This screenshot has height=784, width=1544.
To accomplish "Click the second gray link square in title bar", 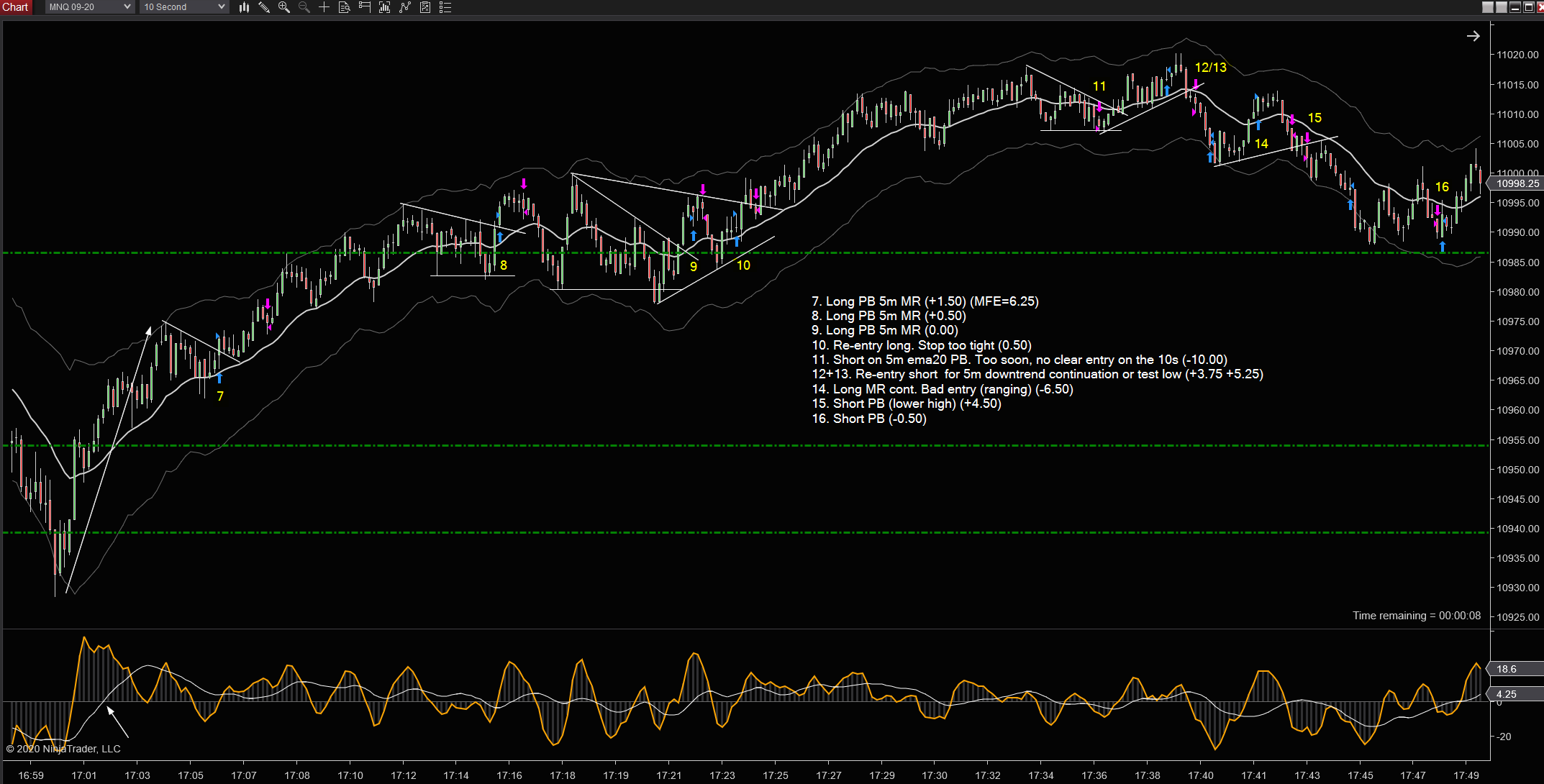I will (1502, 7).
